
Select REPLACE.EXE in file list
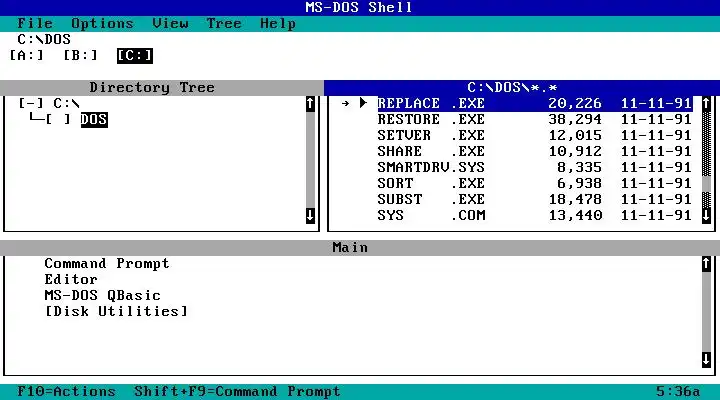(535, 103)
